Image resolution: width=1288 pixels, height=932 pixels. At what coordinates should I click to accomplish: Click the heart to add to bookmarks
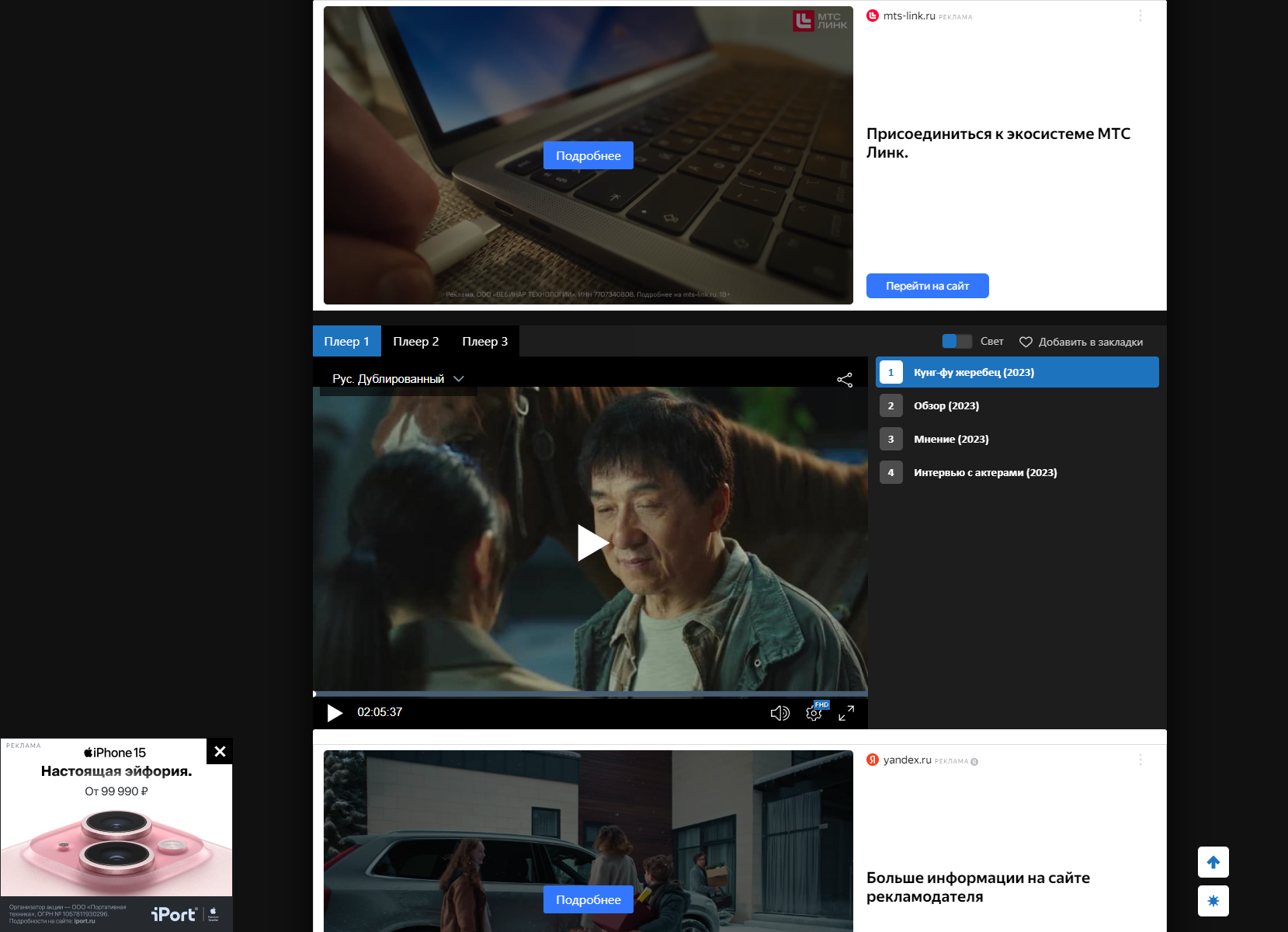point(1026,341)
